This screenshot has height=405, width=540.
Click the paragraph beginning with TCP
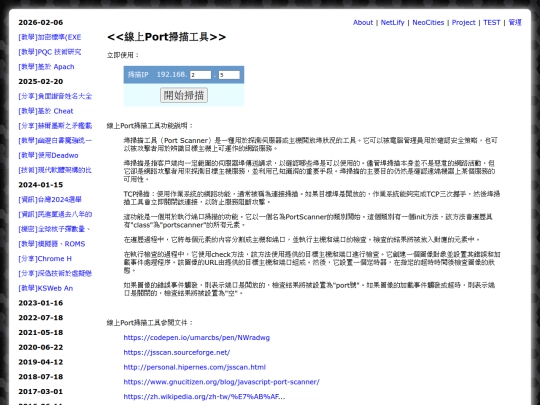pos(312,198)
